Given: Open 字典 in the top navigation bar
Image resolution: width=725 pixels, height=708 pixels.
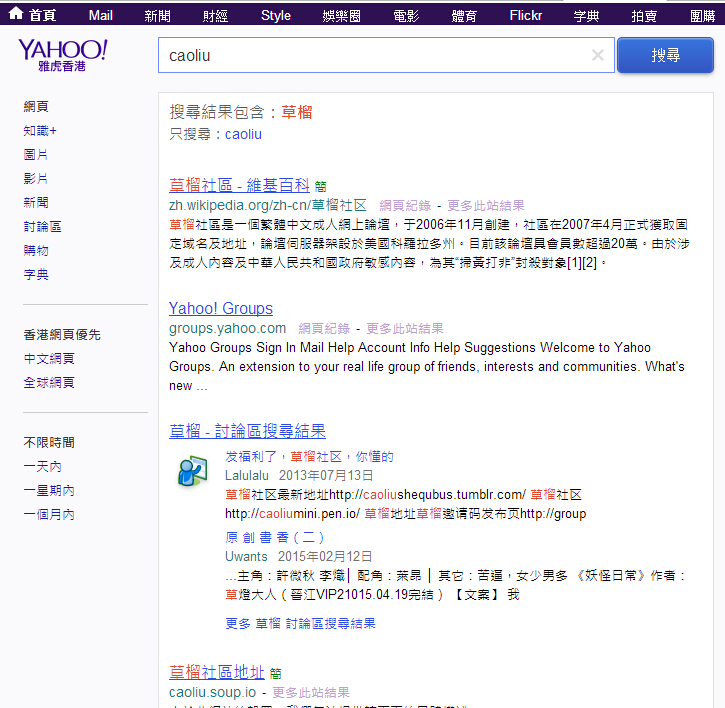Looking at the screenshot, I should coord(586,16).
